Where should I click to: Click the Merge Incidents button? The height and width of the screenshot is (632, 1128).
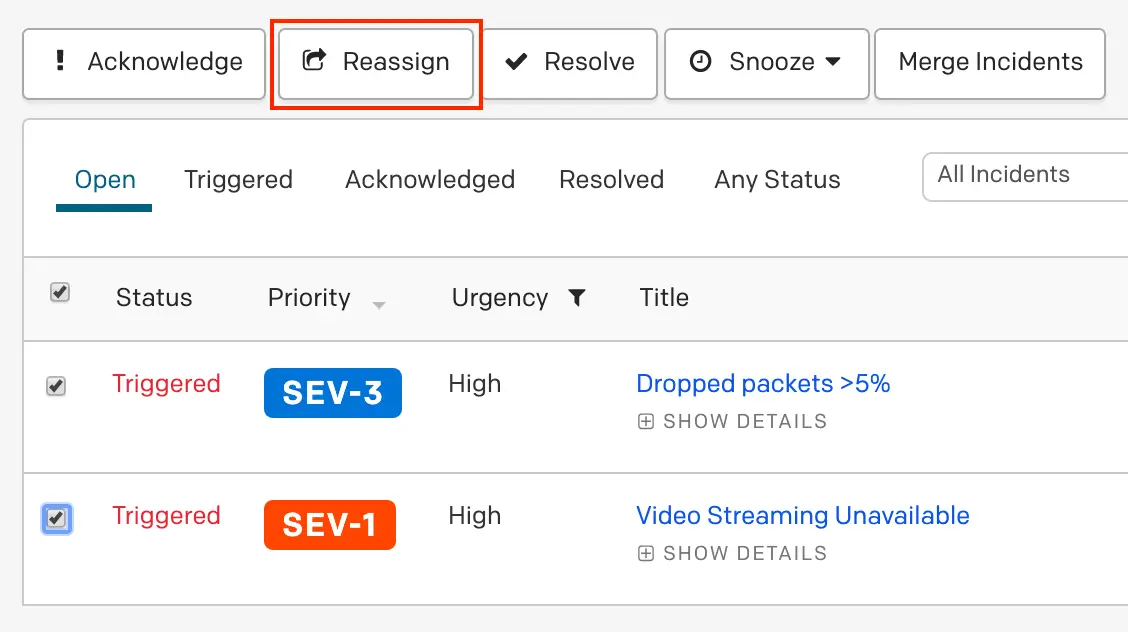(990, 63)
